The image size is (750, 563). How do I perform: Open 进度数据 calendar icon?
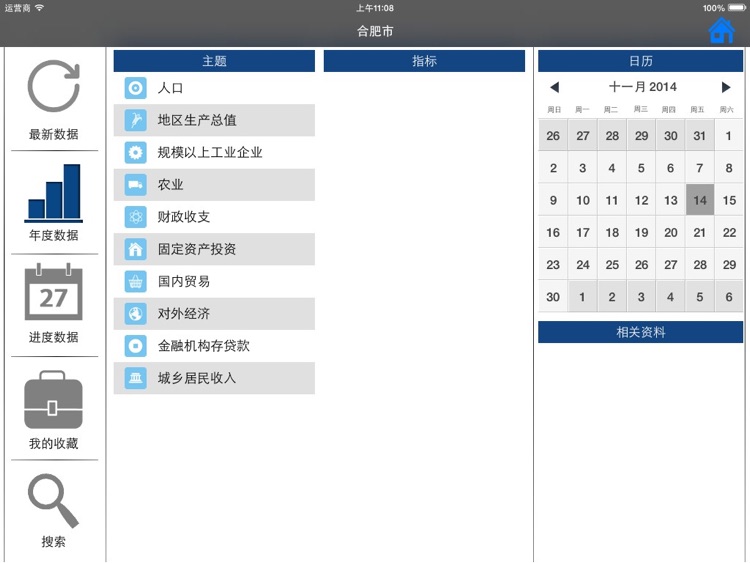coord(54,291)
